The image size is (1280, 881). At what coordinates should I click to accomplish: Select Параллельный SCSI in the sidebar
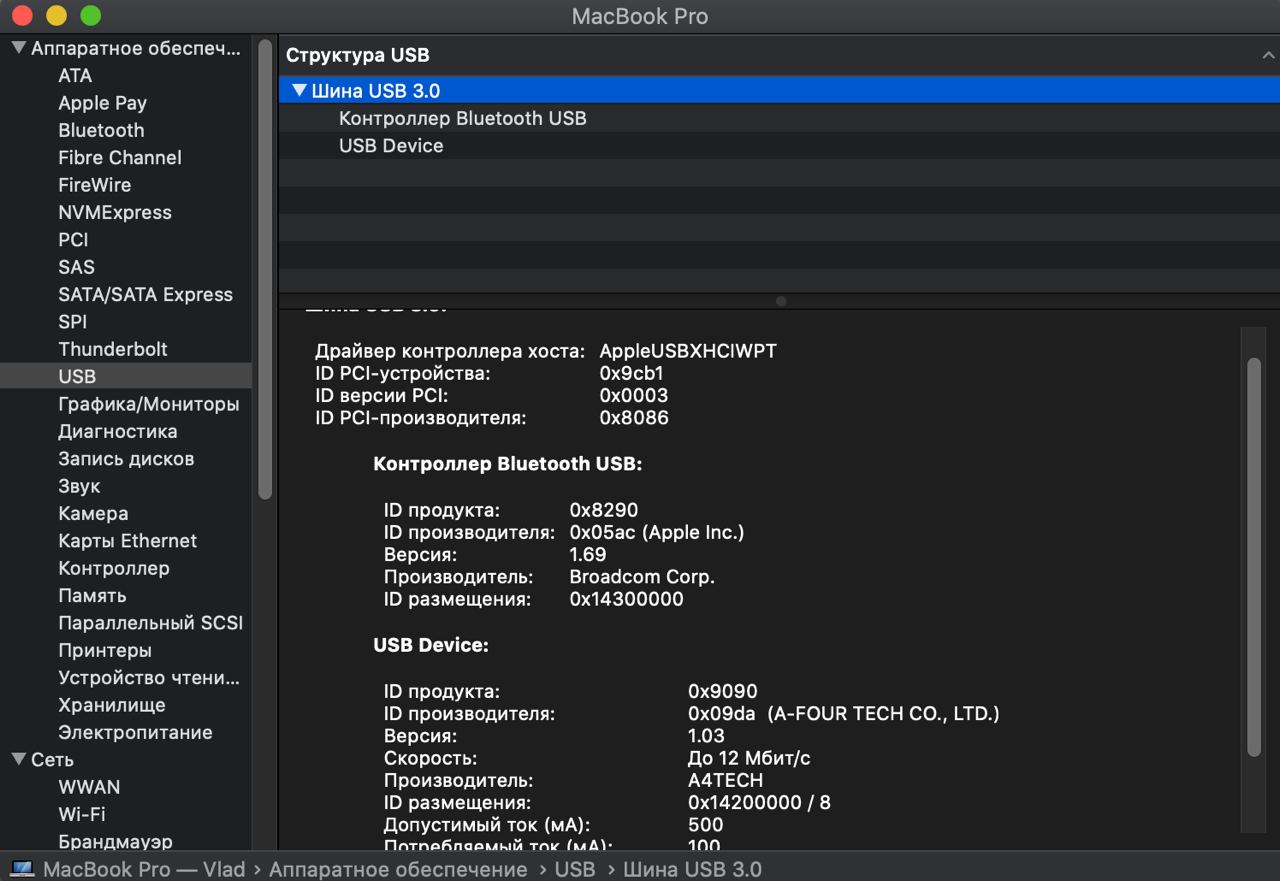click(x=151, y=623)
